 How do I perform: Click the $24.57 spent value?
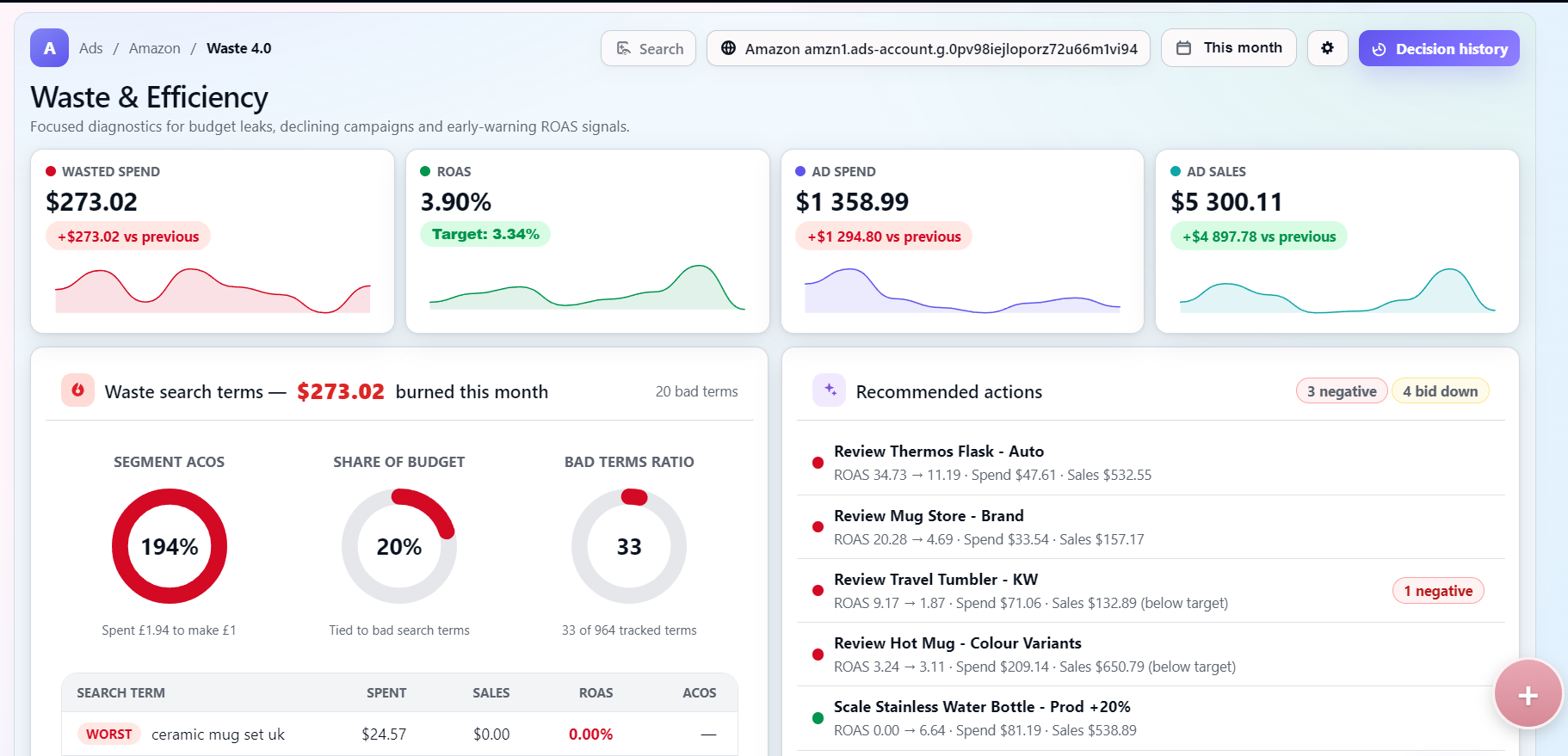pos(384,734)
